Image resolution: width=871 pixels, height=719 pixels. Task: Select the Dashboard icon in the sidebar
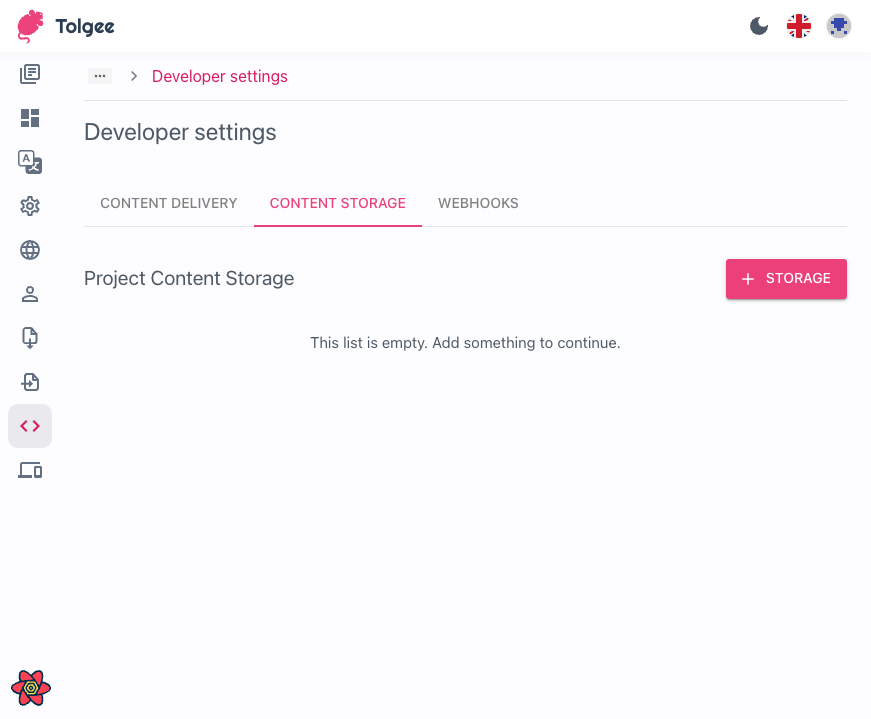pos(30,118)
